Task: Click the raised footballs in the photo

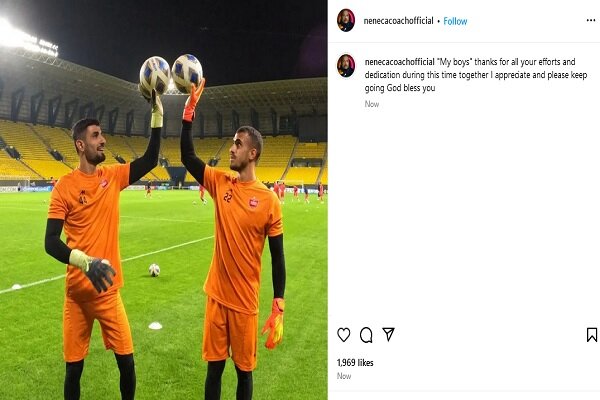Action: (171, 76)
